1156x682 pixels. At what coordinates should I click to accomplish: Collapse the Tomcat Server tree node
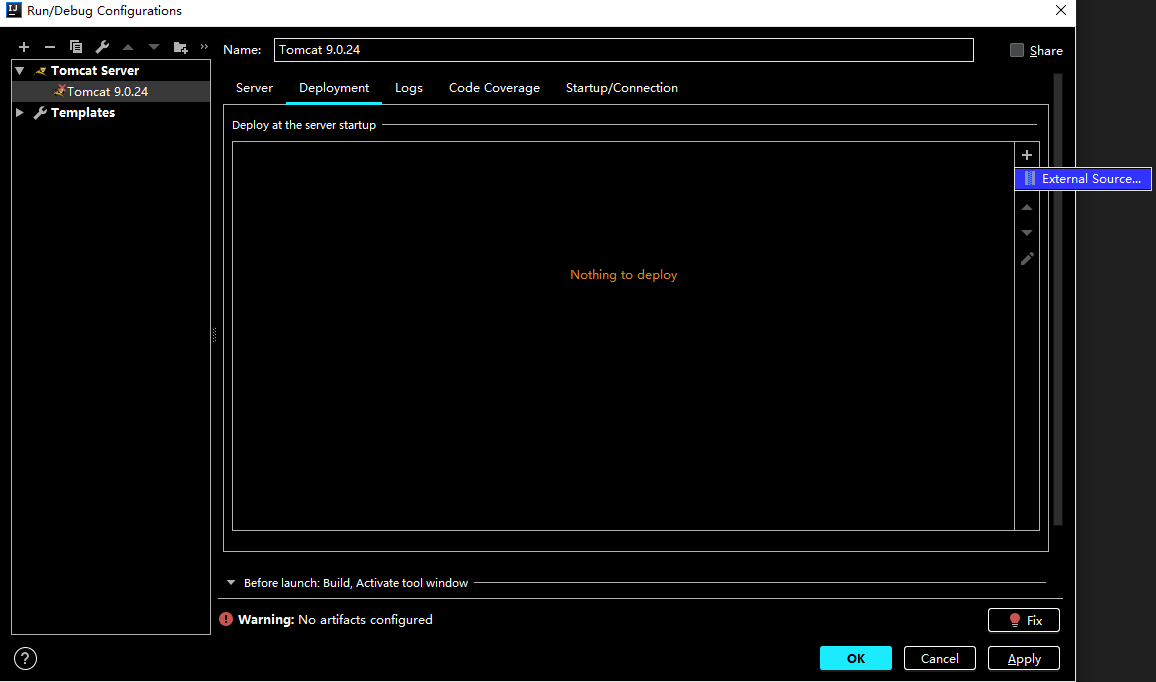[20, 71]
